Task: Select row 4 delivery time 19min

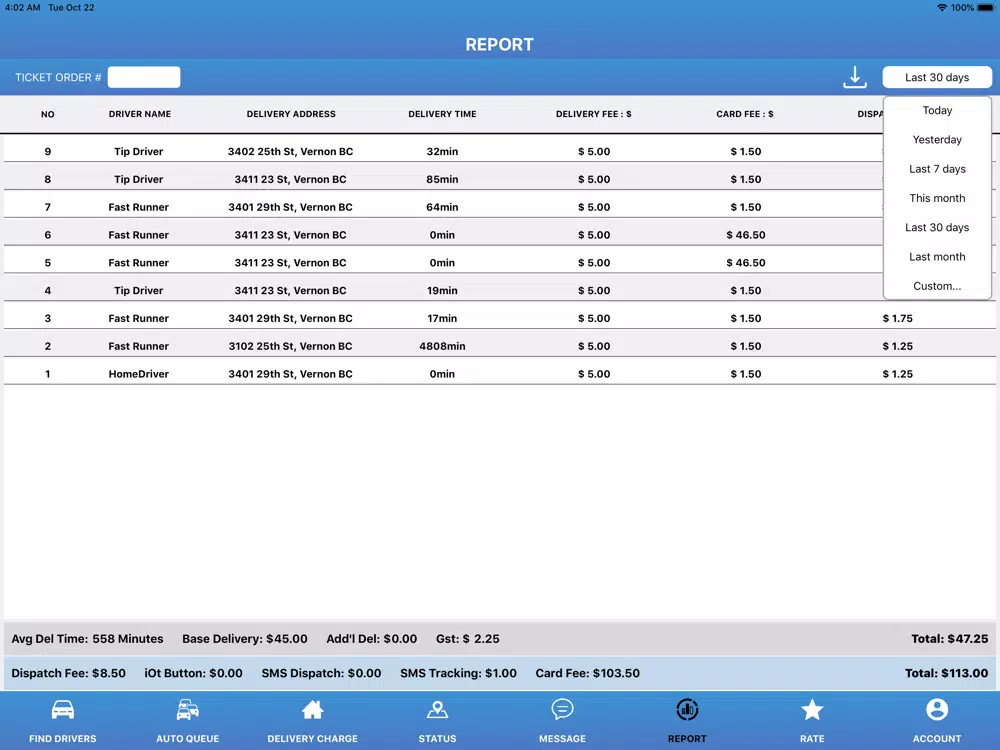Action: (x=442, y=290)
